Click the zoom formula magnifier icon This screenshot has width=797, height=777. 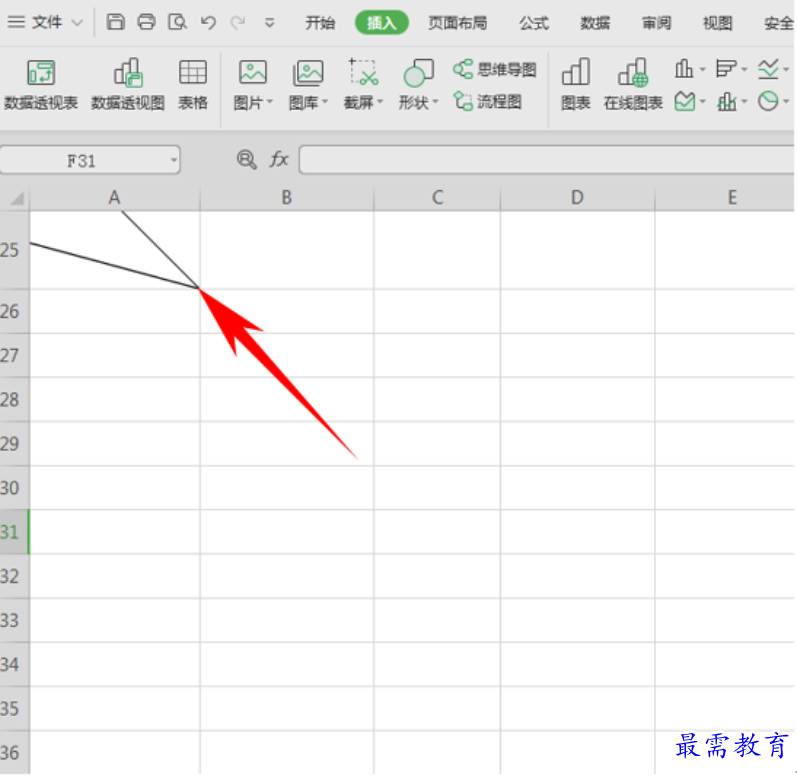247,160
